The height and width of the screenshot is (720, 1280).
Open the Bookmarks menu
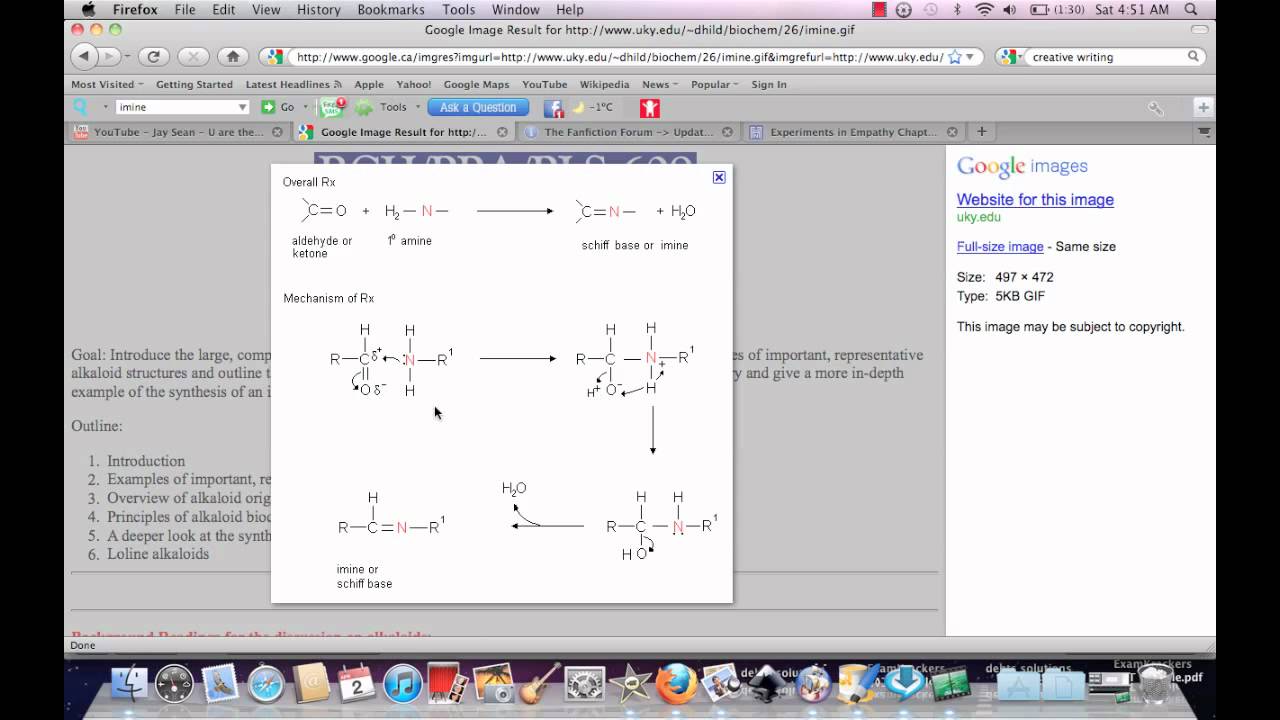point(391,9)
